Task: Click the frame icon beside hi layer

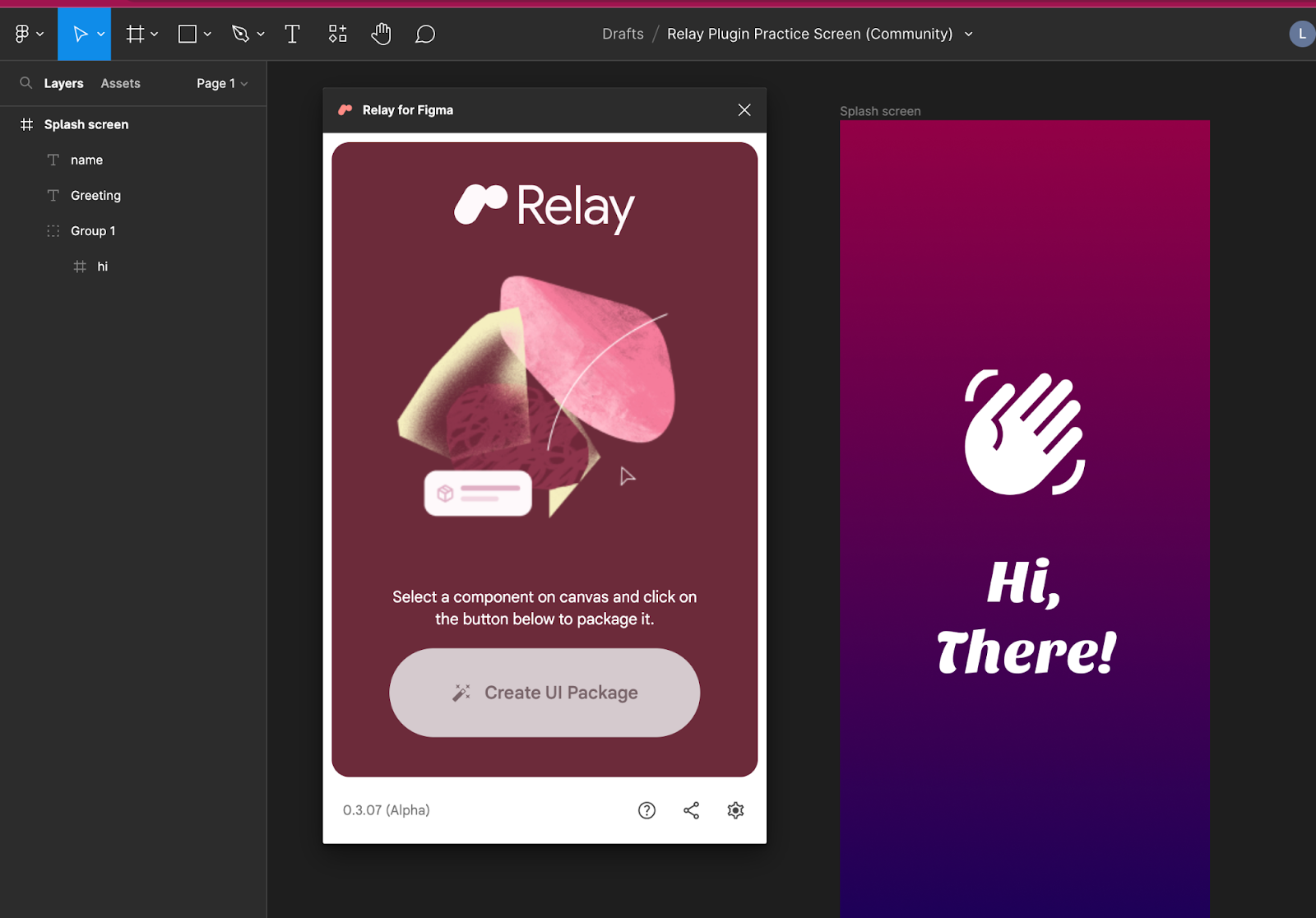Action: tap(80, 266)
